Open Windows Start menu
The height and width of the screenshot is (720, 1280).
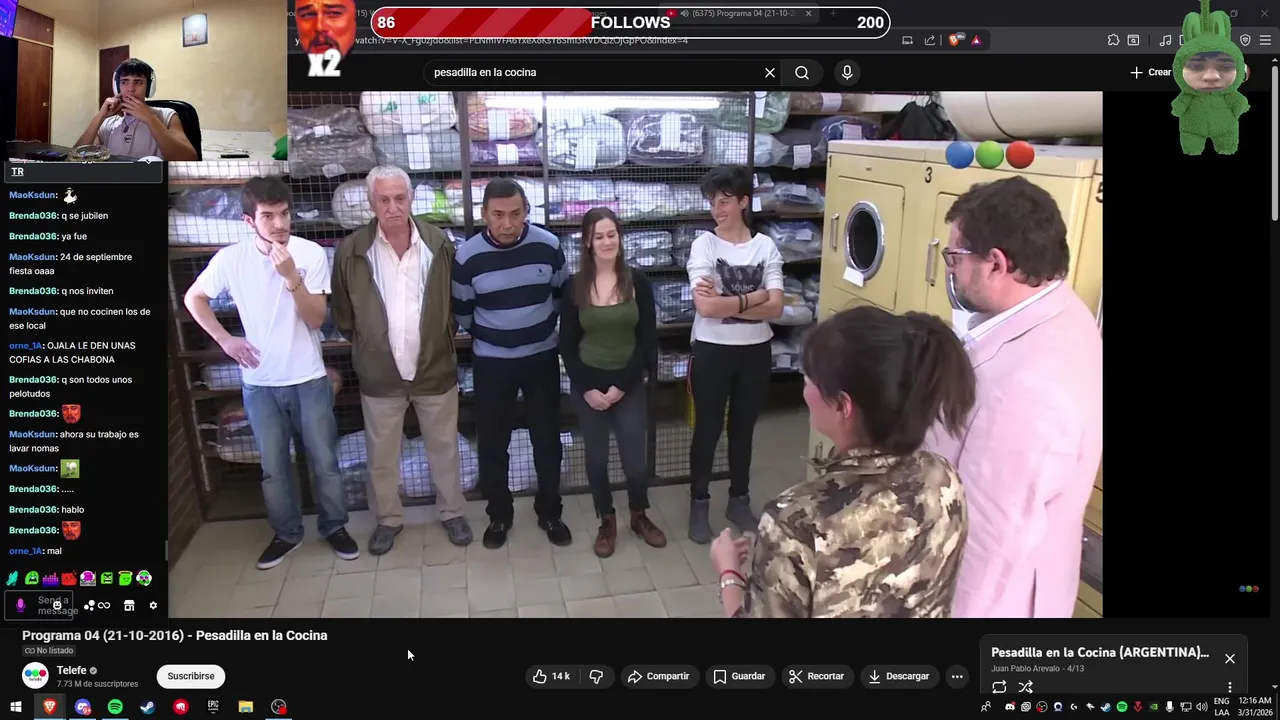tap(16, 707)
